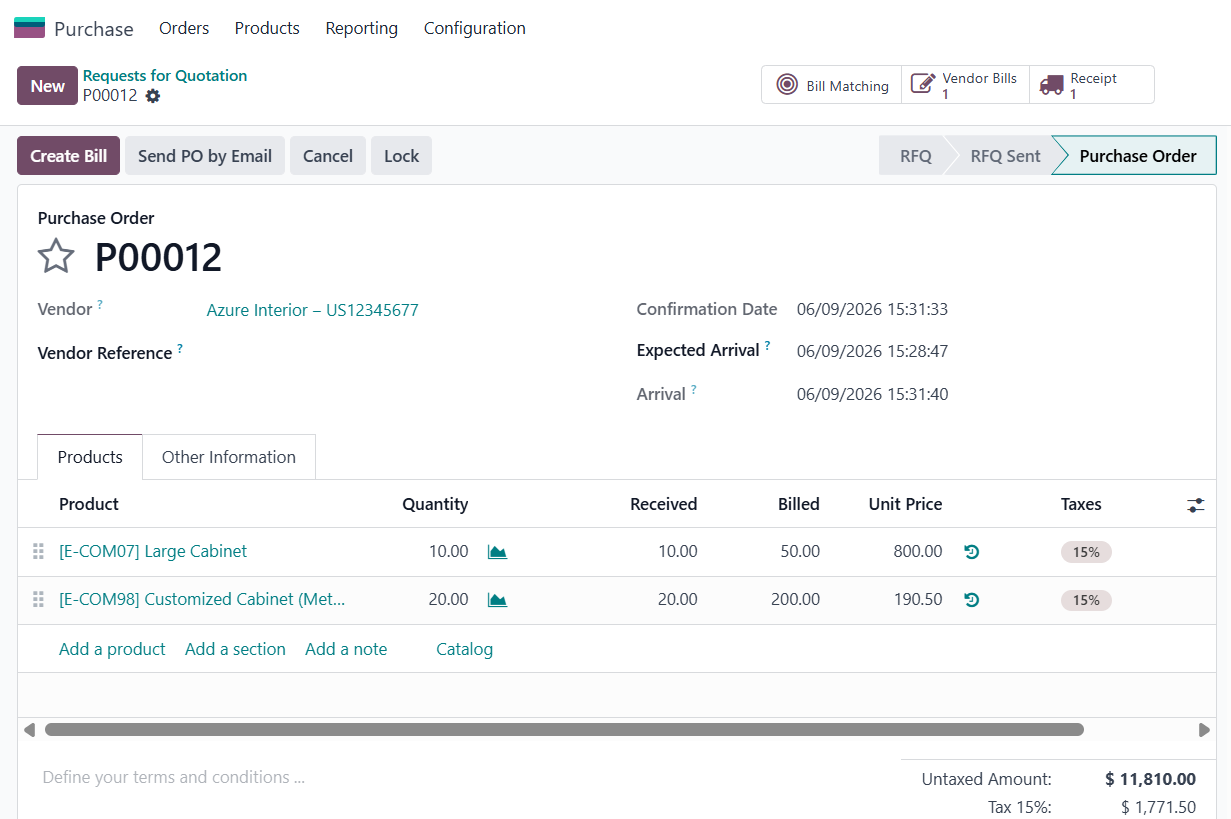Image resolution: width=1231 pixels, height=819 pixels.
Task: Click scrollbar right arrow
Action: click(x=1203, y=730)
